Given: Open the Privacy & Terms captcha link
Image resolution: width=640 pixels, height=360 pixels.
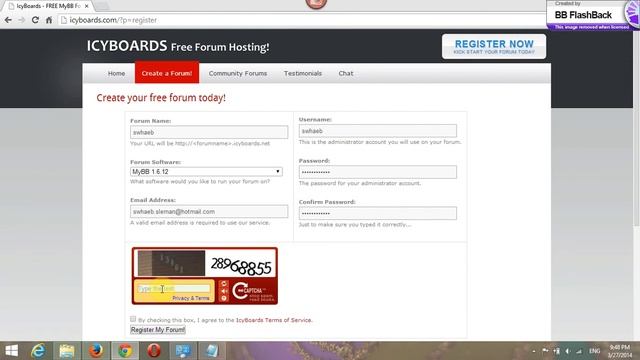Looking at the screenshot, I should pos(191,298).
